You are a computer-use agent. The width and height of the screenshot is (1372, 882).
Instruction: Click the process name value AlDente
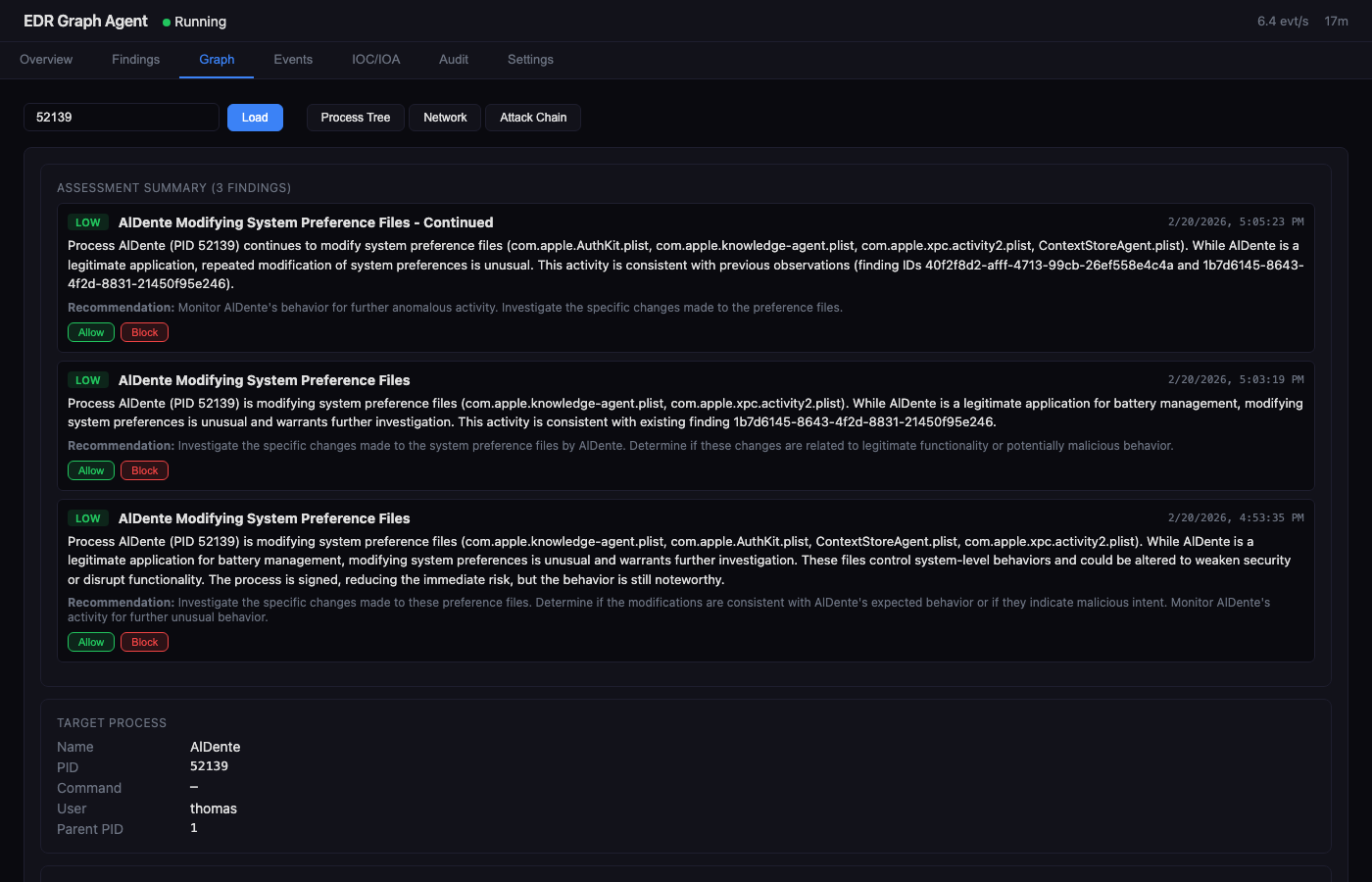[x=216, y=747]
